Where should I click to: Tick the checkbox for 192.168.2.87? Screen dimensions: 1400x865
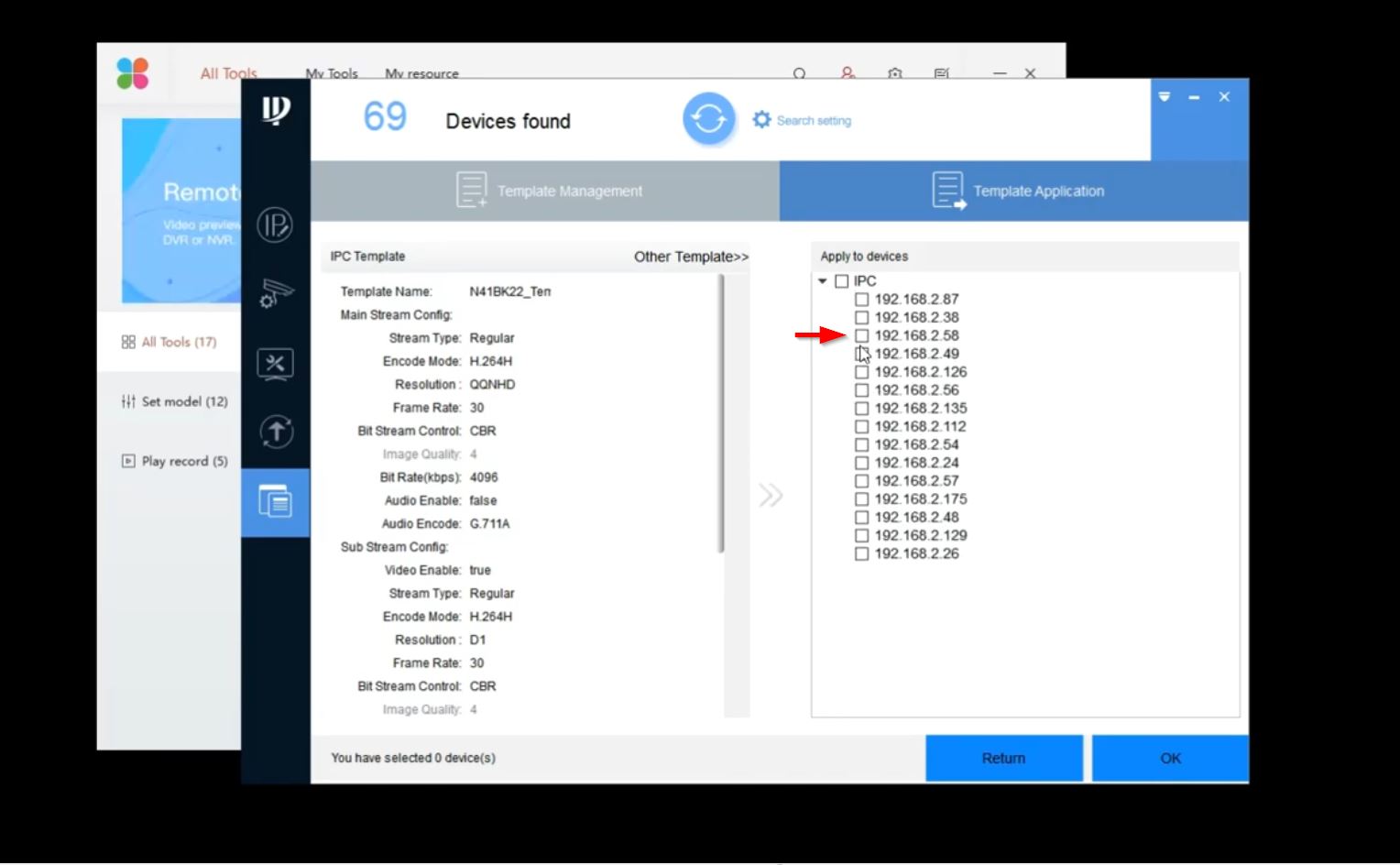click(861, 300)
